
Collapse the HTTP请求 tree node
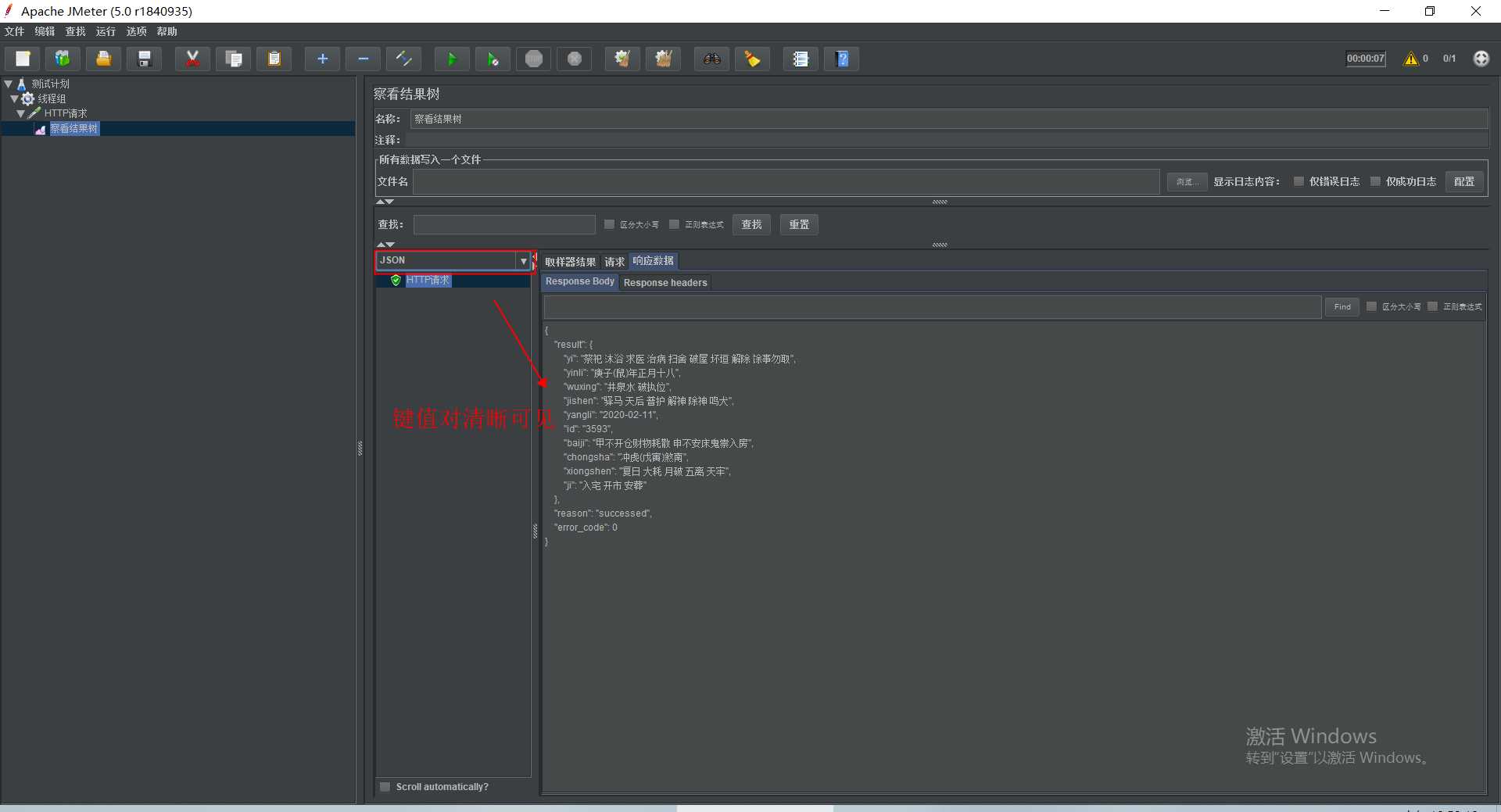tap(21, 113)
